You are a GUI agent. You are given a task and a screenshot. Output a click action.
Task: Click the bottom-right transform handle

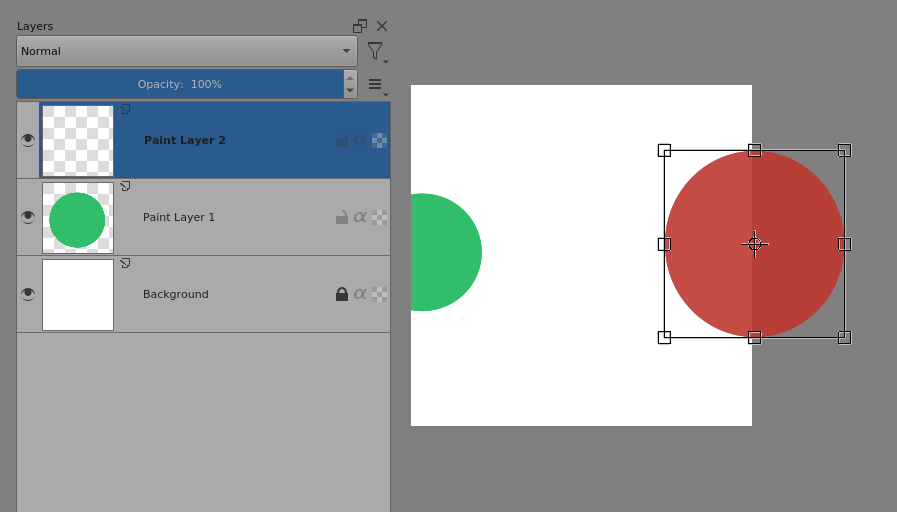pos(844,338)
